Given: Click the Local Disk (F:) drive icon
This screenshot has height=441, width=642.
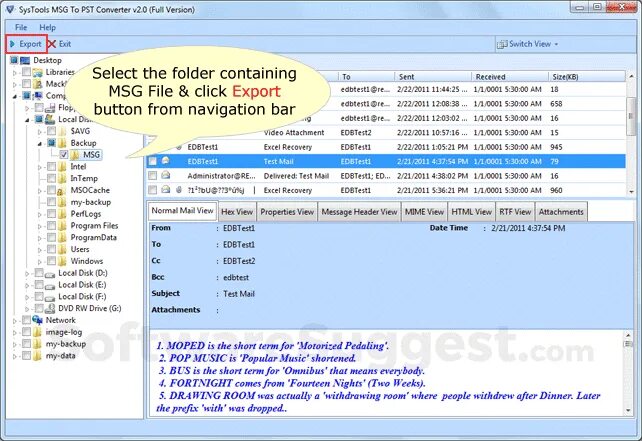Looking at the screenshot, I should pos(50,297).
